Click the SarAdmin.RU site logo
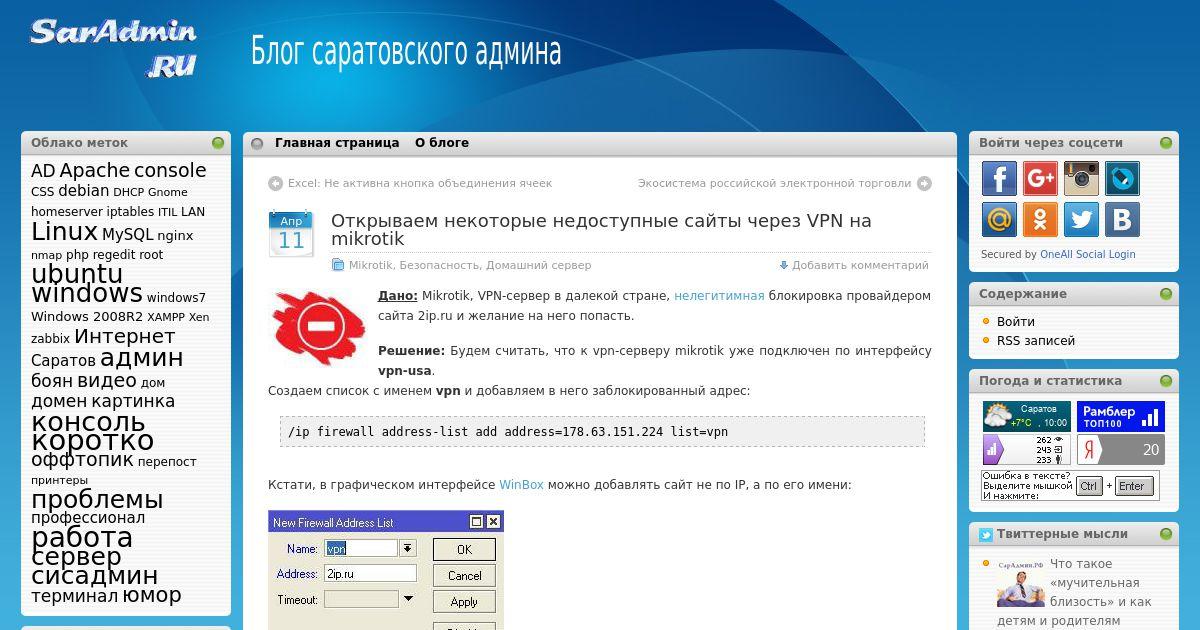The image size is (1200, 630). point(112,47)
